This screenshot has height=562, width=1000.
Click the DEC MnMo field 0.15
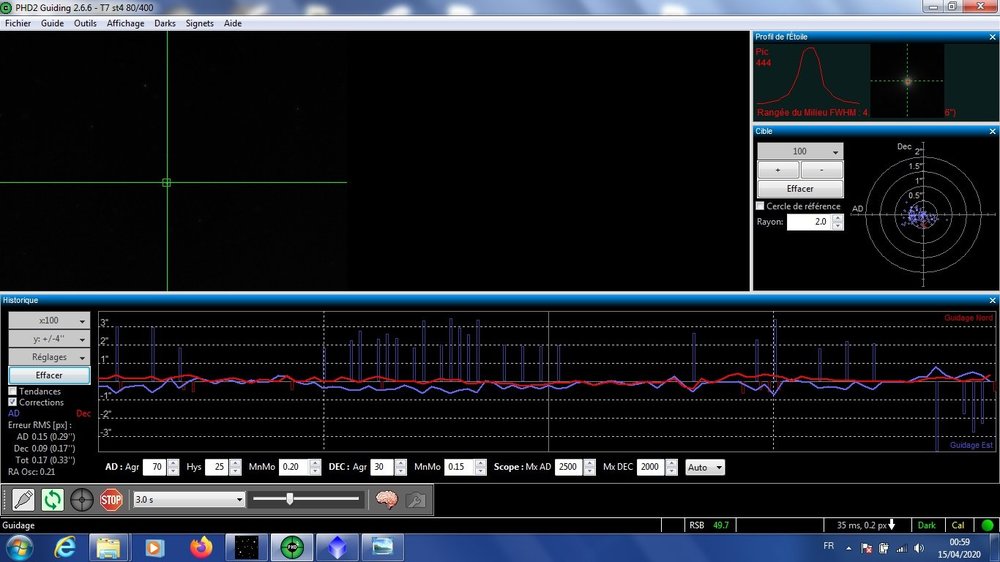[x=460, y=467]
